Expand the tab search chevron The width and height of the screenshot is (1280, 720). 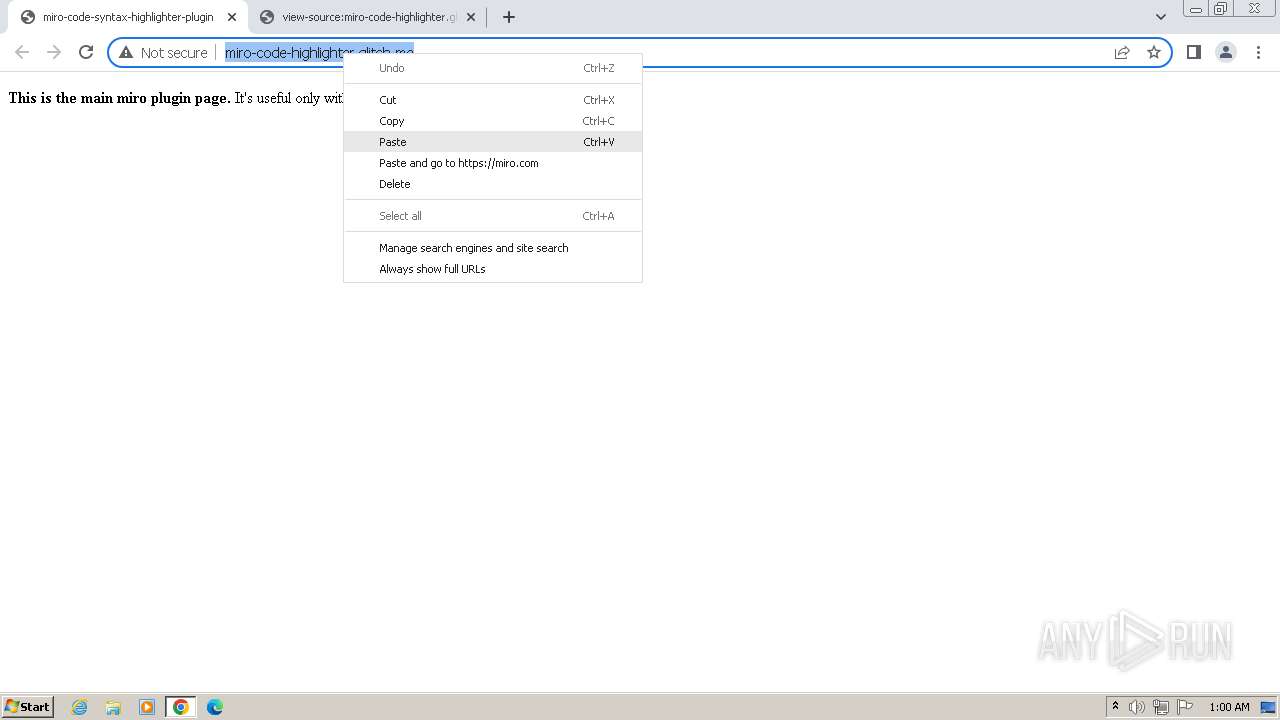coord(1161,17)
